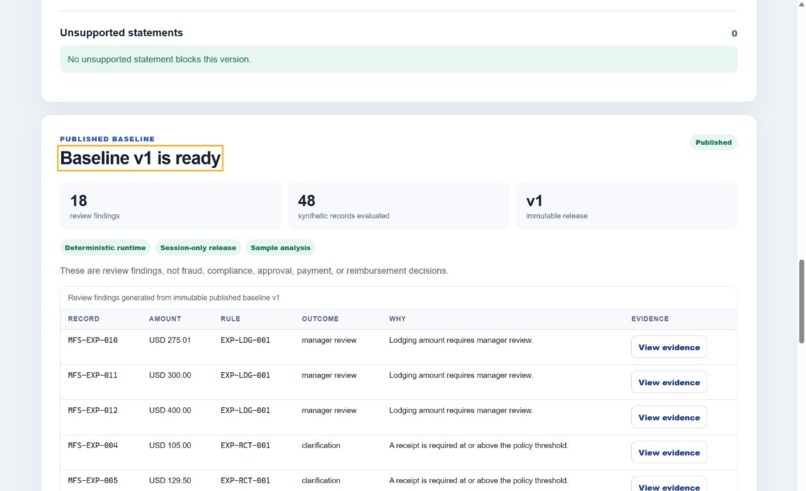View evidence for record MFS-EXP-005
Viewport: 806px width, 491px height.
[x=669, y=486]
